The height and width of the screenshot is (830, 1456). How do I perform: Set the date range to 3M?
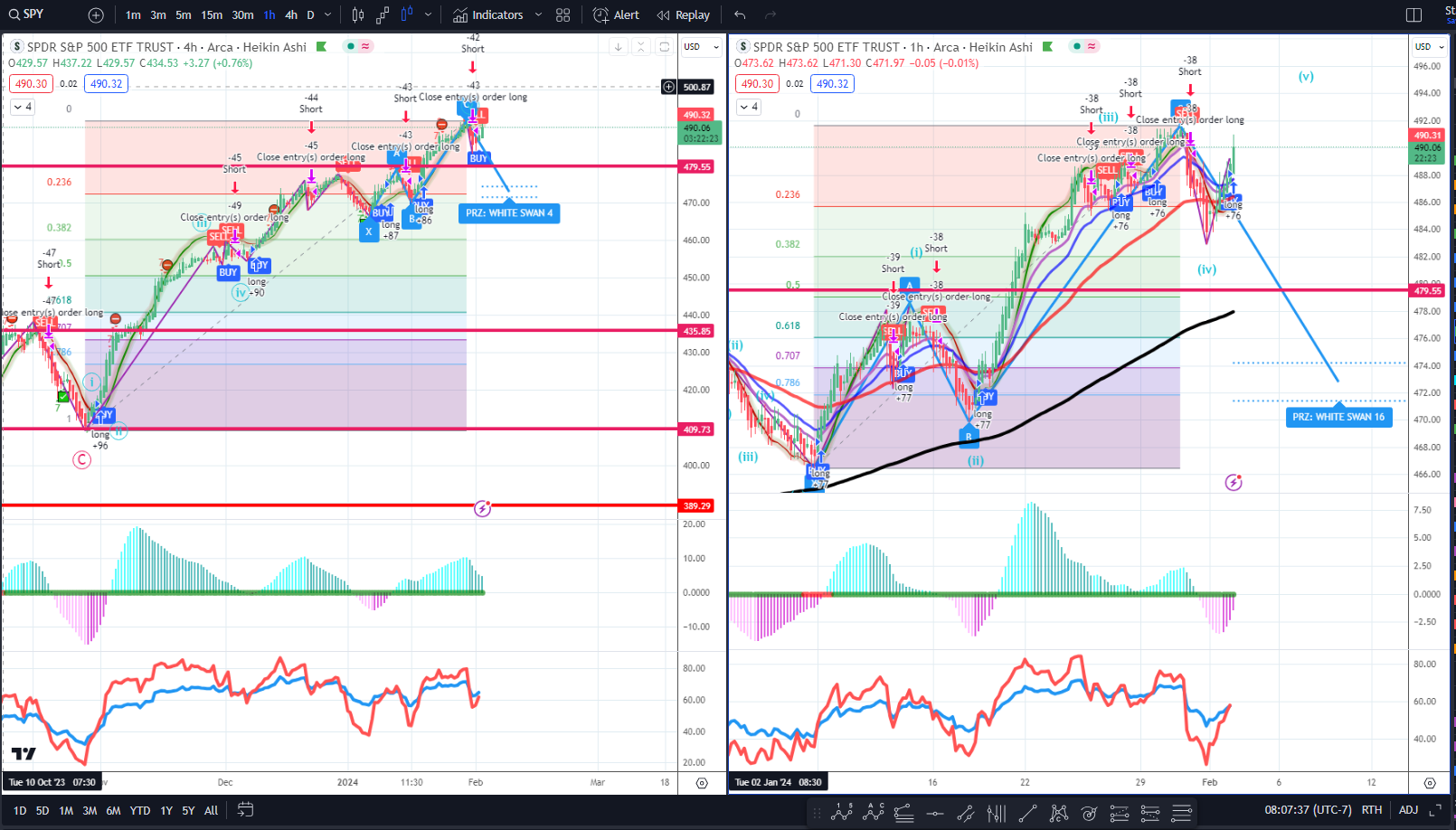[90, 811]
